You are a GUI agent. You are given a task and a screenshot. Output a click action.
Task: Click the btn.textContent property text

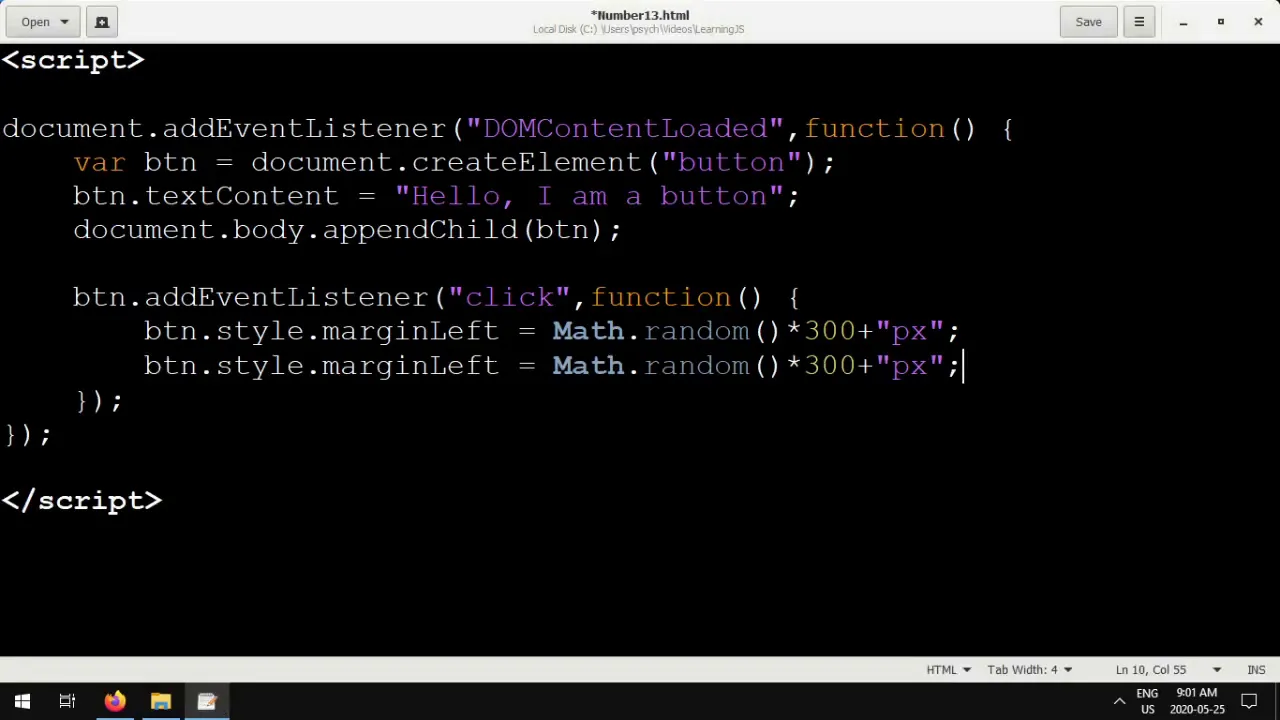point(206,196)
